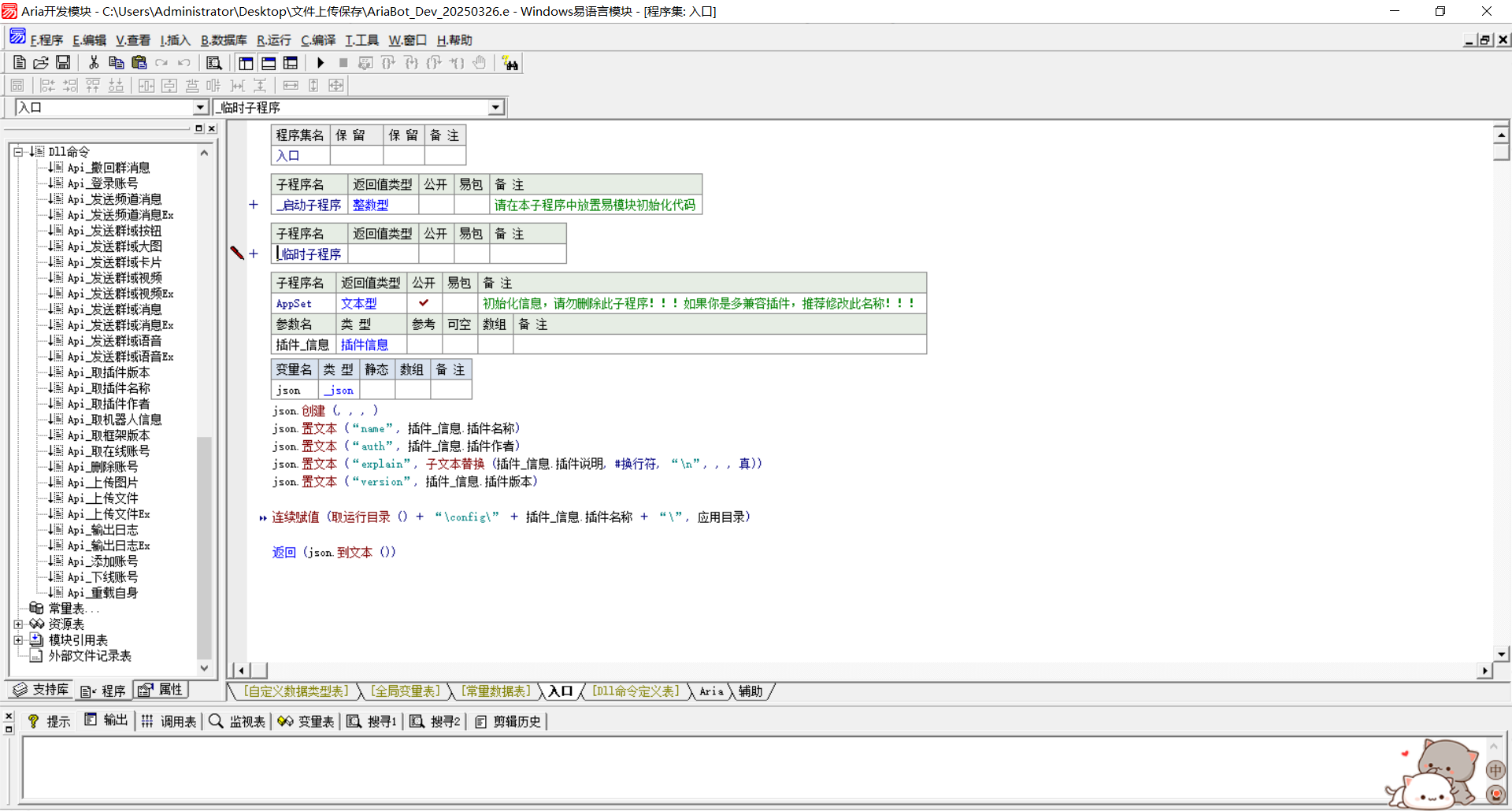Open the C.编译 menu

(x=318, y=40)
